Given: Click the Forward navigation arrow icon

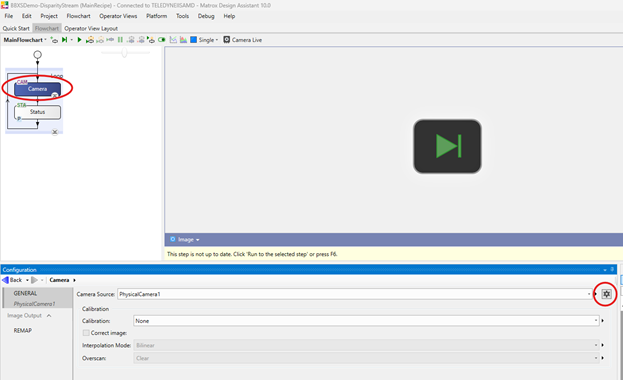Looking at the screenshot, I should (x=35, y=280).
